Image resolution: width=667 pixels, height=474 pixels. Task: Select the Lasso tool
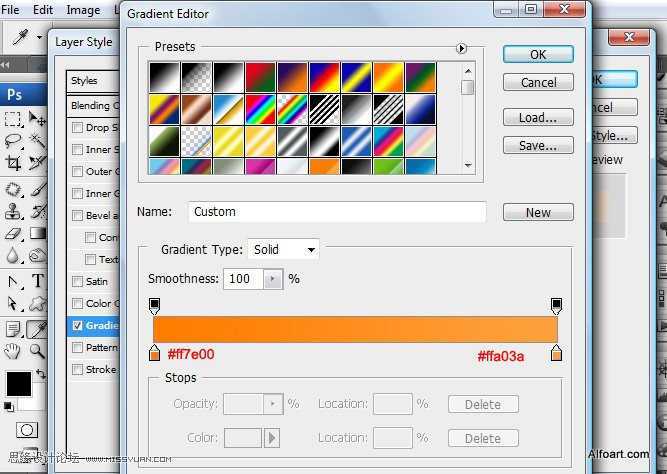[x=13, y=141]
